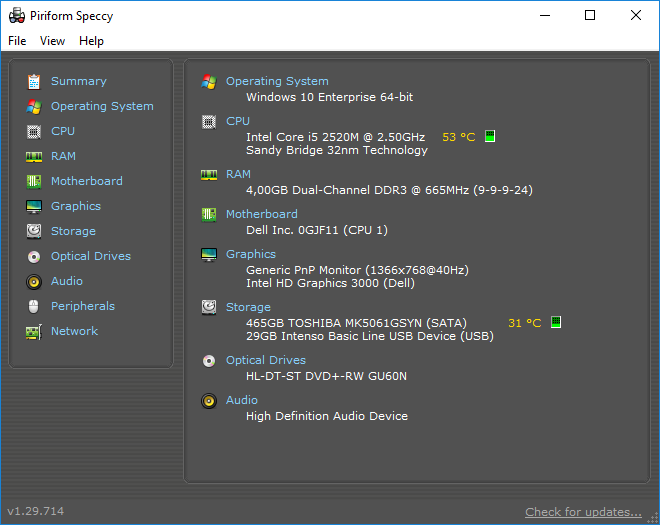Click the RAM stick icon in sidebar
660x525 pixels.
tap(34, 157)
